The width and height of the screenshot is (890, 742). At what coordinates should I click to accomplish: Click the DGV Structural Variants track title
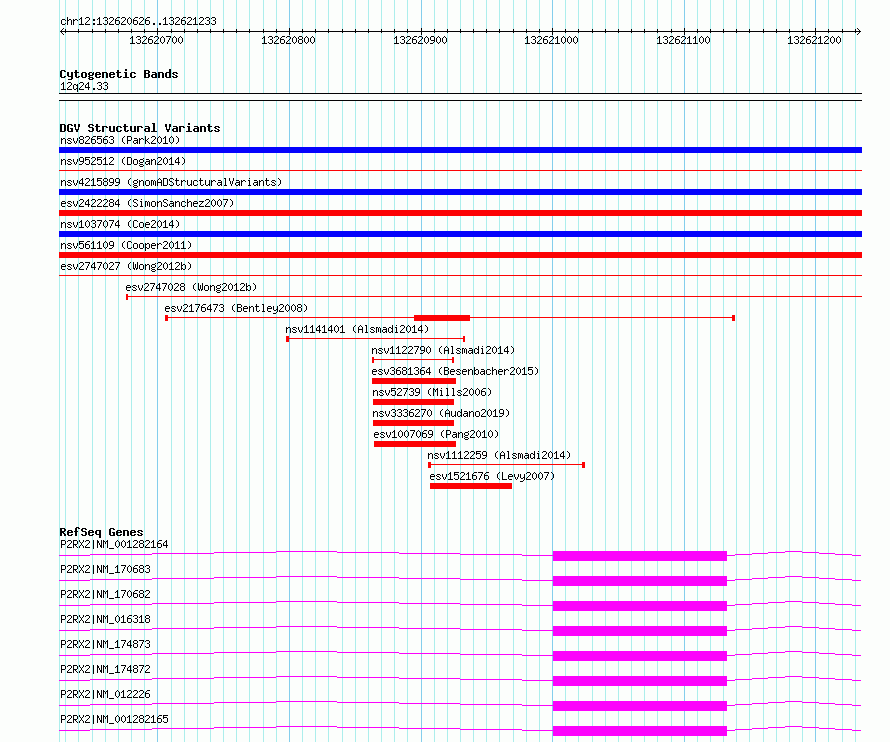140,128
